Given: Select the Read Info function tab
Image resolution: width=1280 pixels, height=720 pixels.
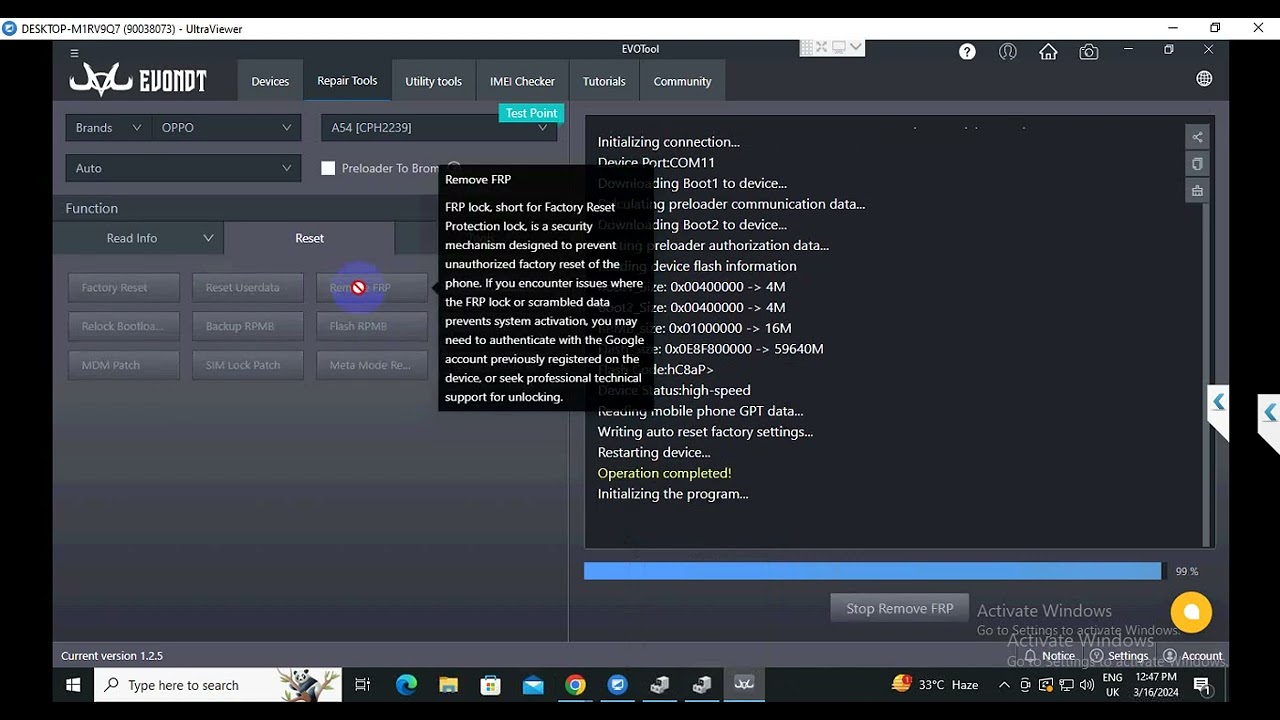Looking at the screenshot, I should click(x=138, y=238).
